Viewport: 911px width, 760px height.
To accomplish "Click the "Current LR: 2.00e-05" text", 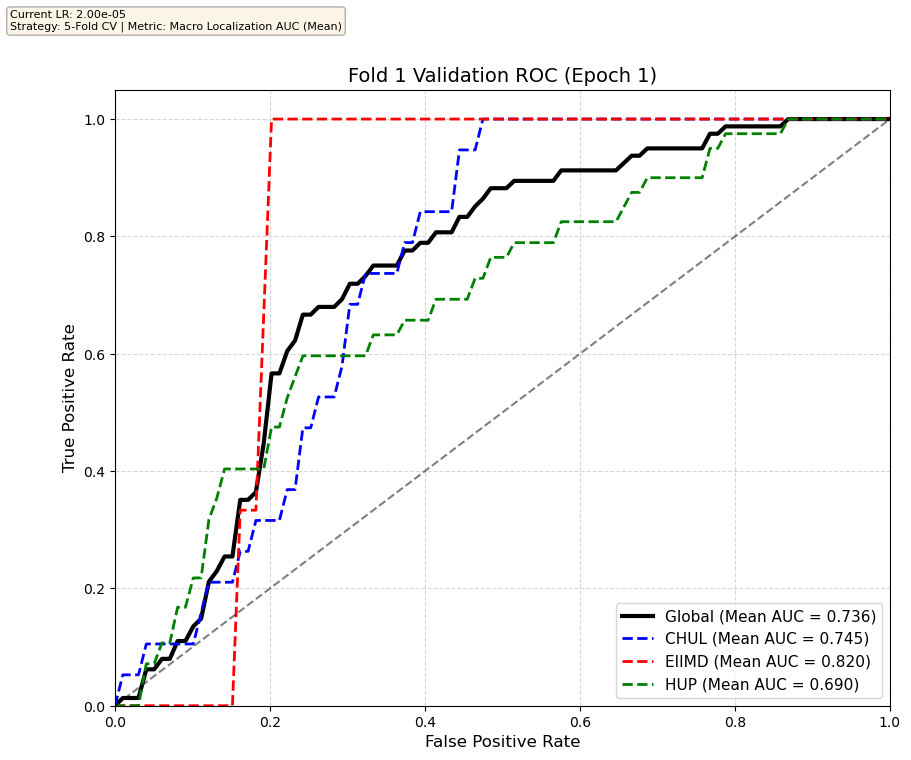I will pyautogui.click(x=67, y=14).
